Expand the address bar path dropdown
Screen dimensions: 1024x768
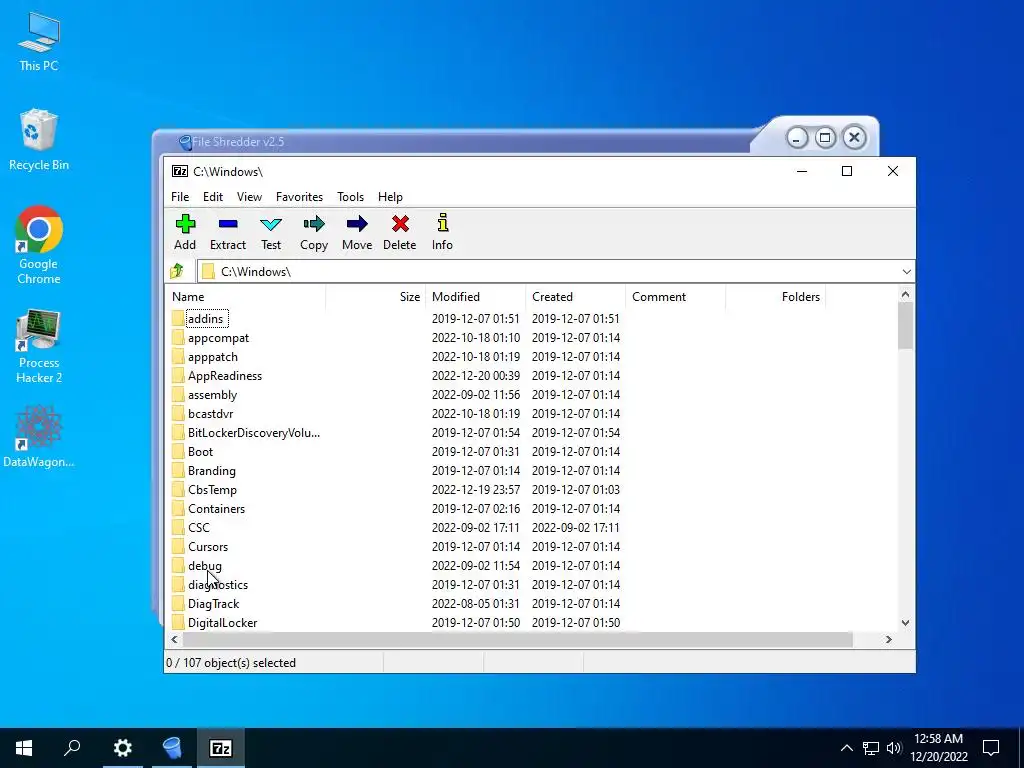pyautogui.click(x=906, y=272)
